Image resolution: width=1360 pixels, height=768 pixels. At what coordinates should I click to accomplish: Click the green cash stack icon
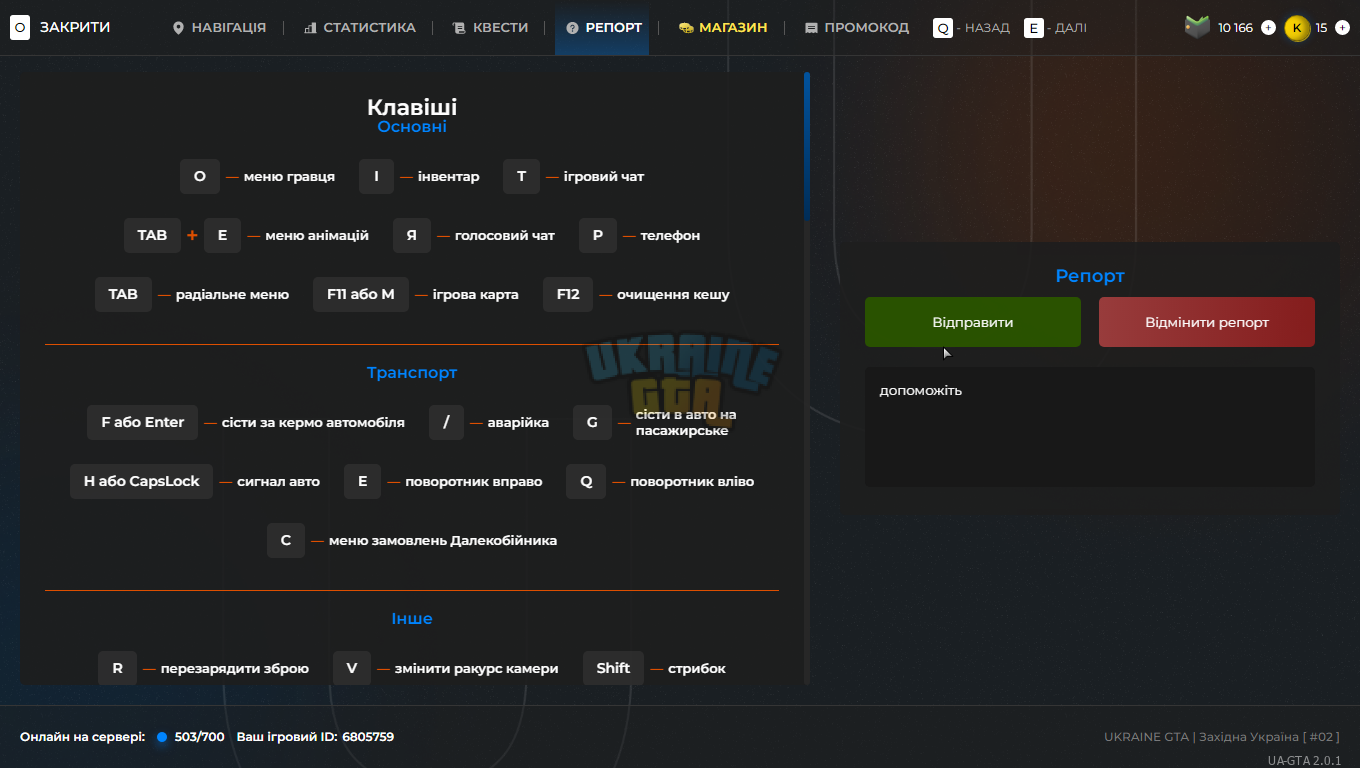click(1197, 27)
